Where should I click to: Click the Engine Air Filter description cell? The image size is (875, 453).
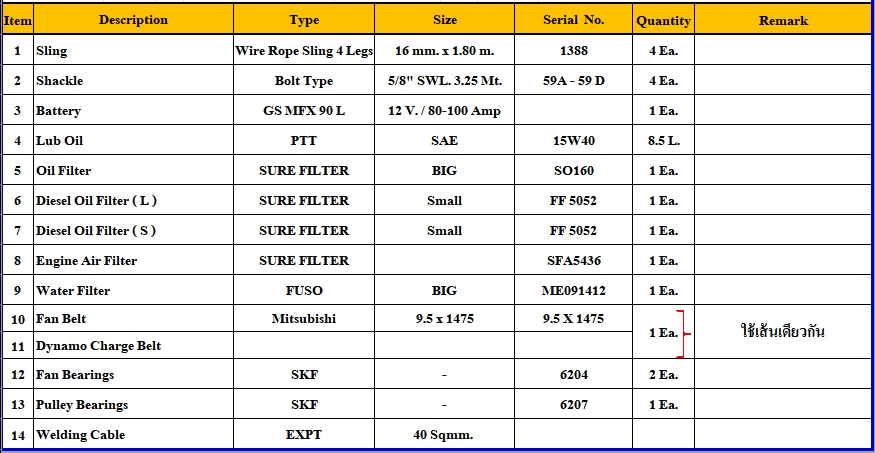point(133,261)
